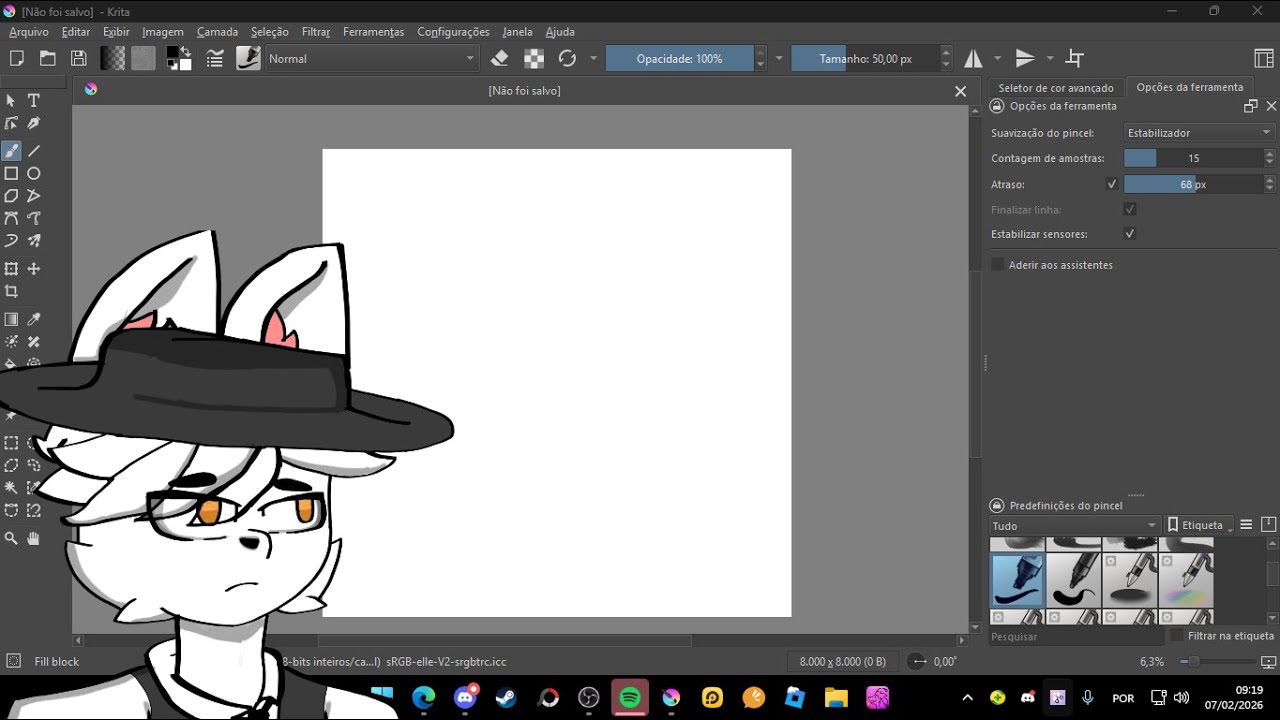Viewport: 1280px width, 720px height.
Task: Select the Rectangular Selection tool
Action: coord(11,443)
